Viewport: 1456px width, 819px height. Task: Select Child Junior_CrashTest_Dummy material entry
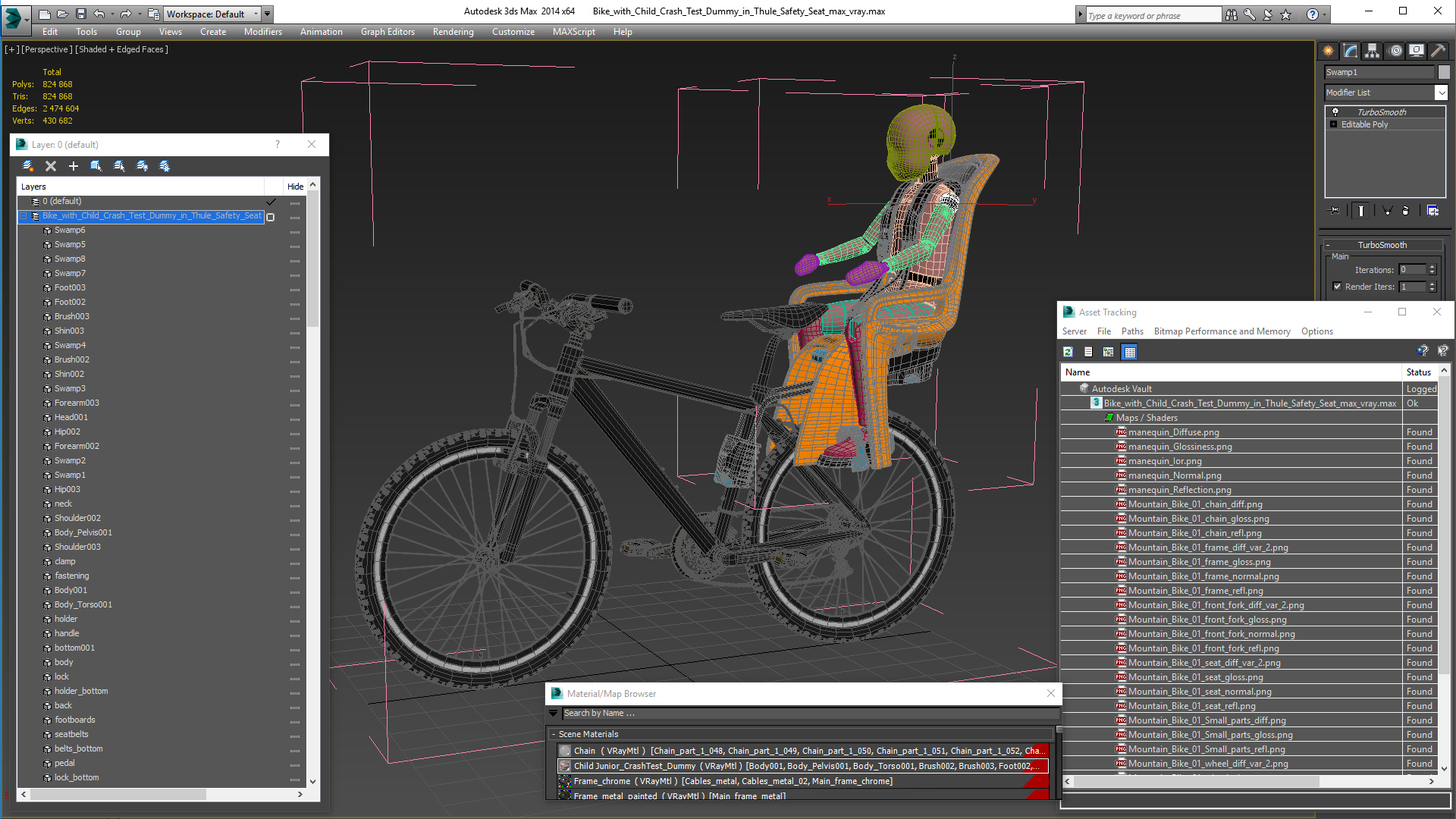[x=800, y=766]
